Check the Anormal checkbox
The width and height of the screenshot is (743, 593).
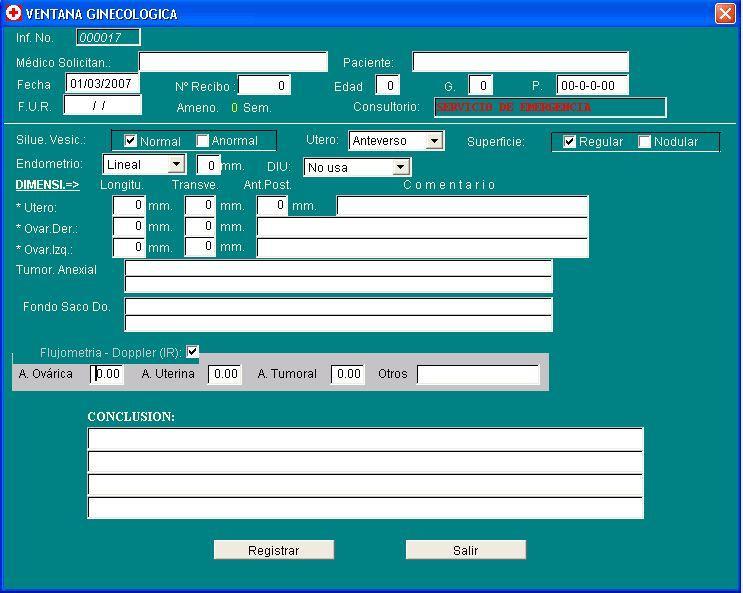pos(202,141)
